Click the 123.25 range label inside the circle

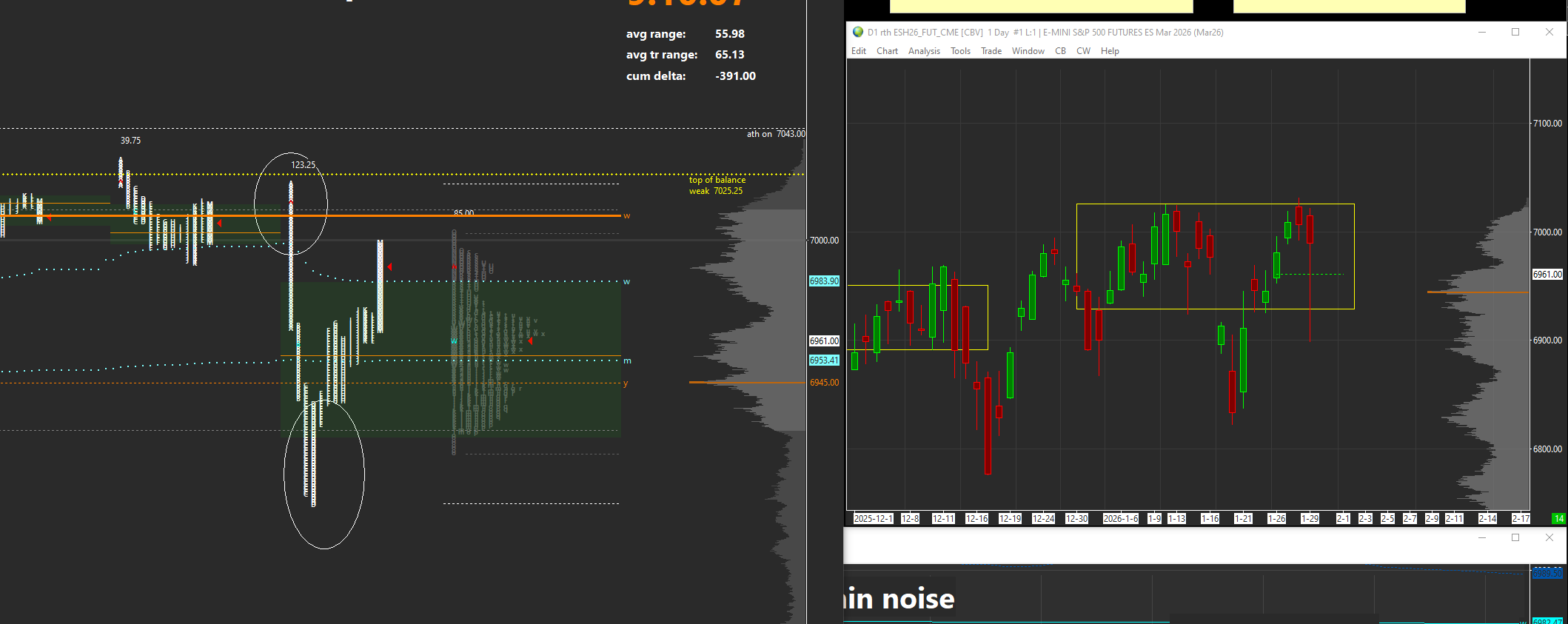[x=303, y=165]
